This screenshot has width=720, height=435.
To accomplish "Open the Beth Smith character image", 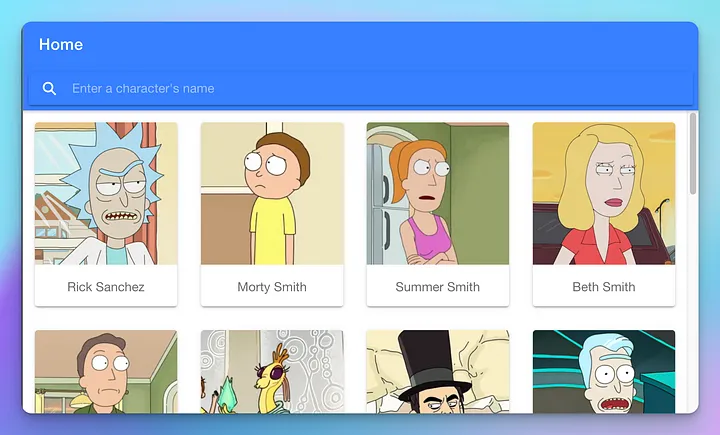I will [x=604, y=193].
